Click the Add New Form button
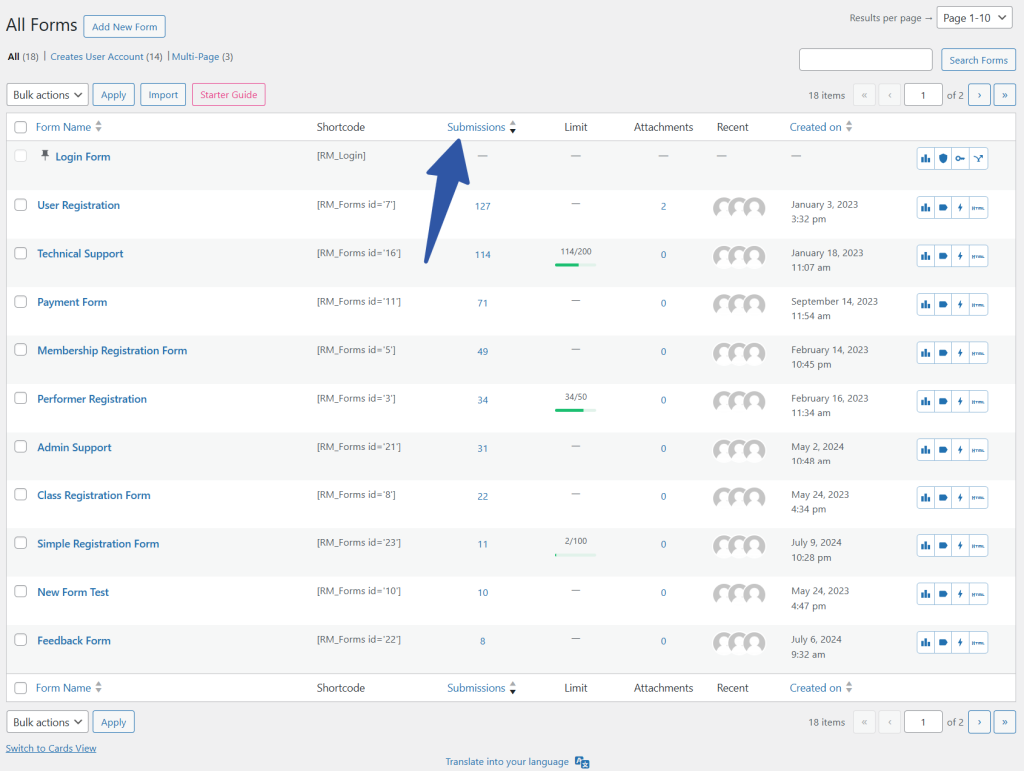 click(124, 27)
